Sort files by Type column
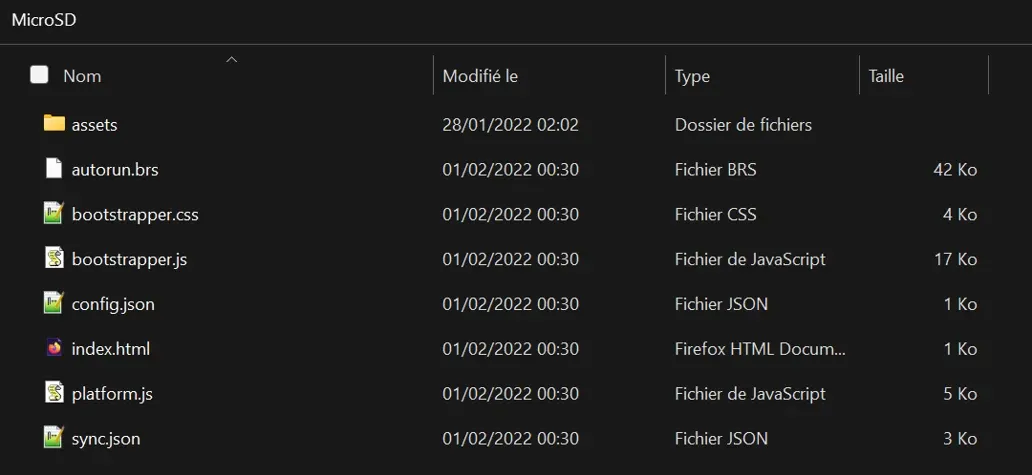Viewport: 1032px width, 475px height. coord(692,76)
